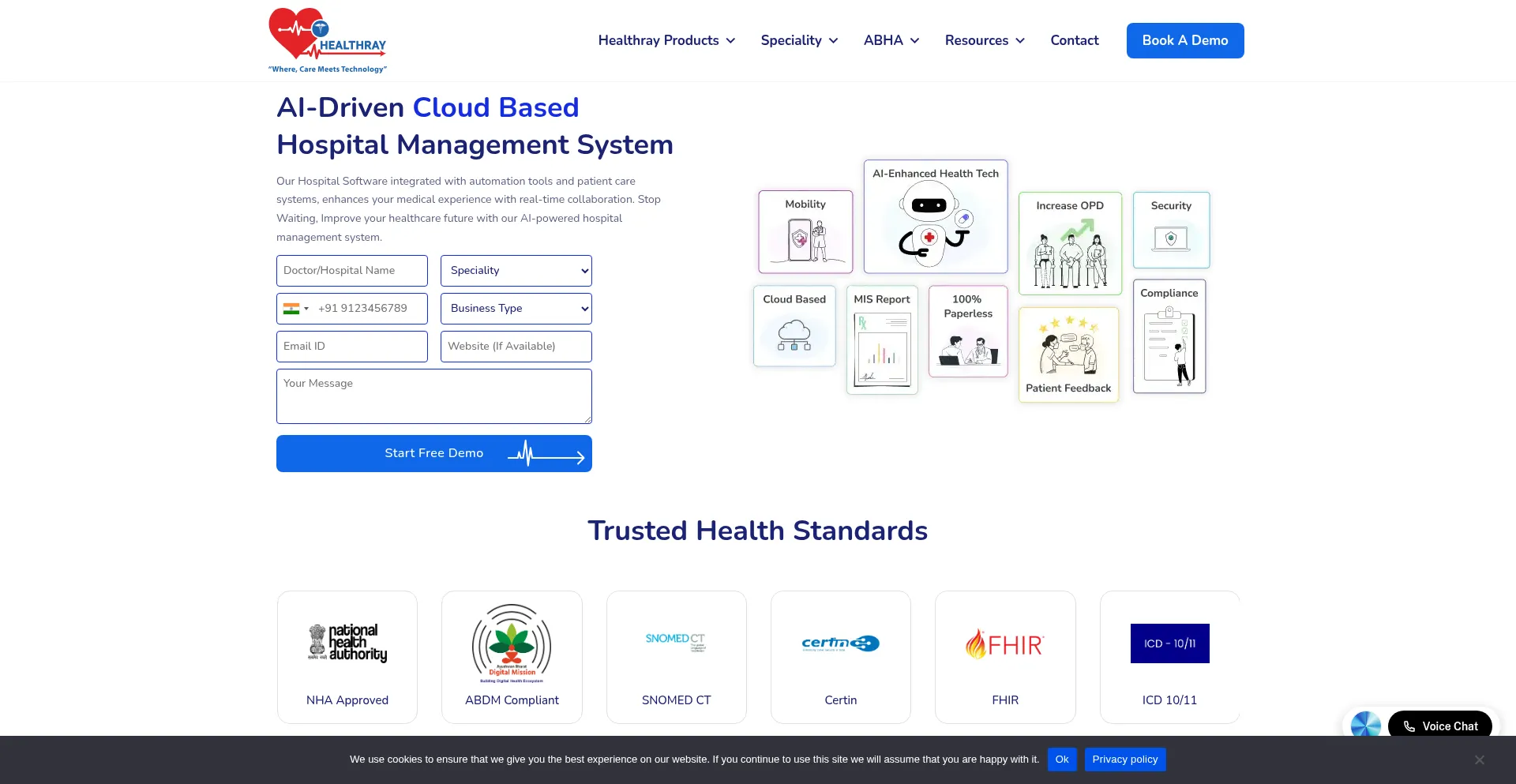
Task: Click the Cloud Based feature icon
Action: tap(794, 335)
